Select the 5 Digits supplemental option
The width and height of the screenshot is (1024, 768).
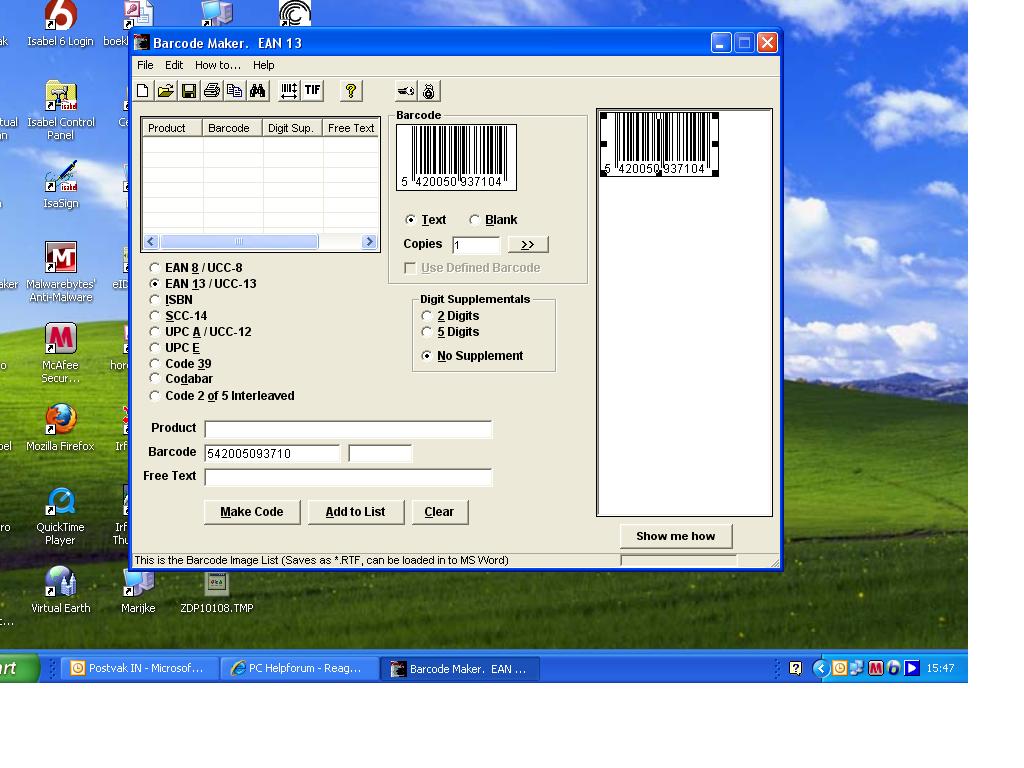[427, 332]
